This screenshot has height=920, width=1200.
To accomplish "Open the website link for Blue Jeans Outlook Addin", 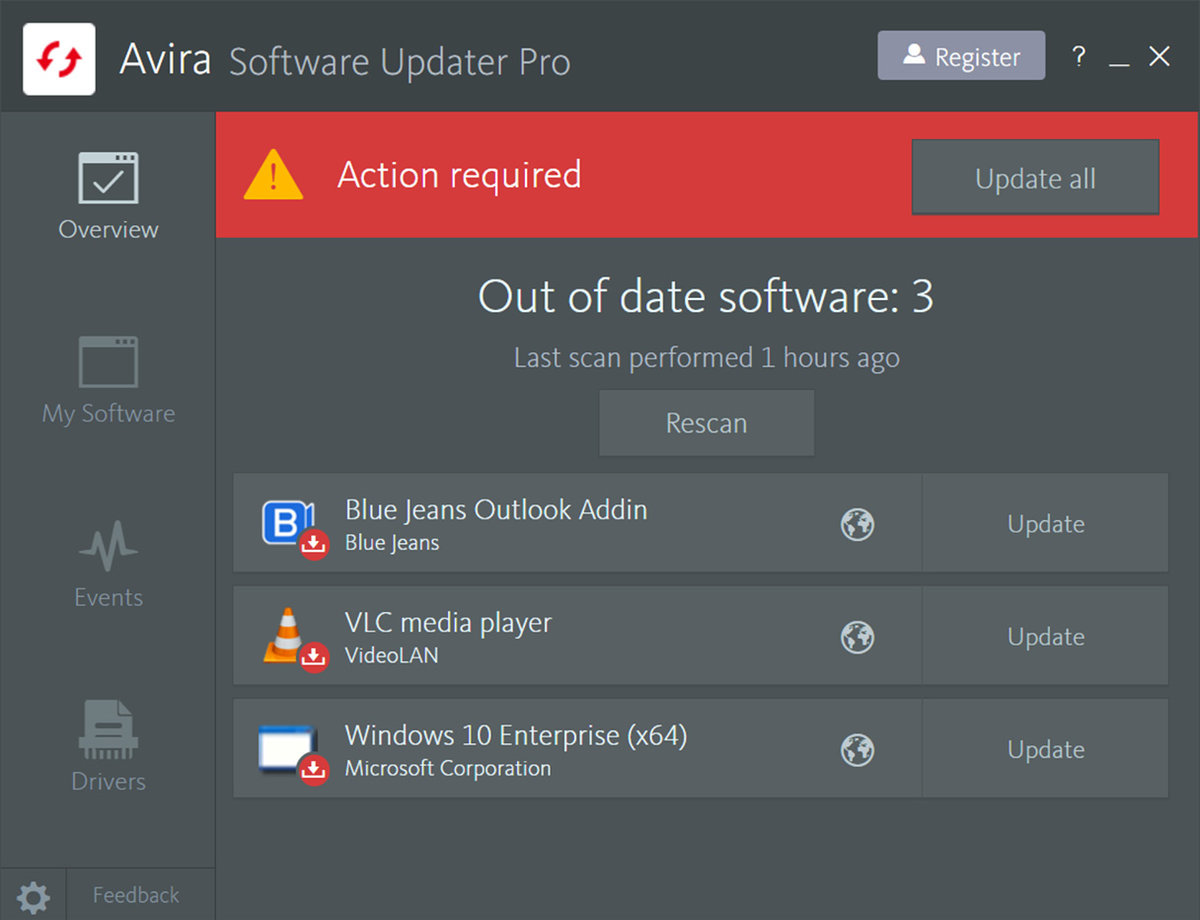I will tap(857, 523).
